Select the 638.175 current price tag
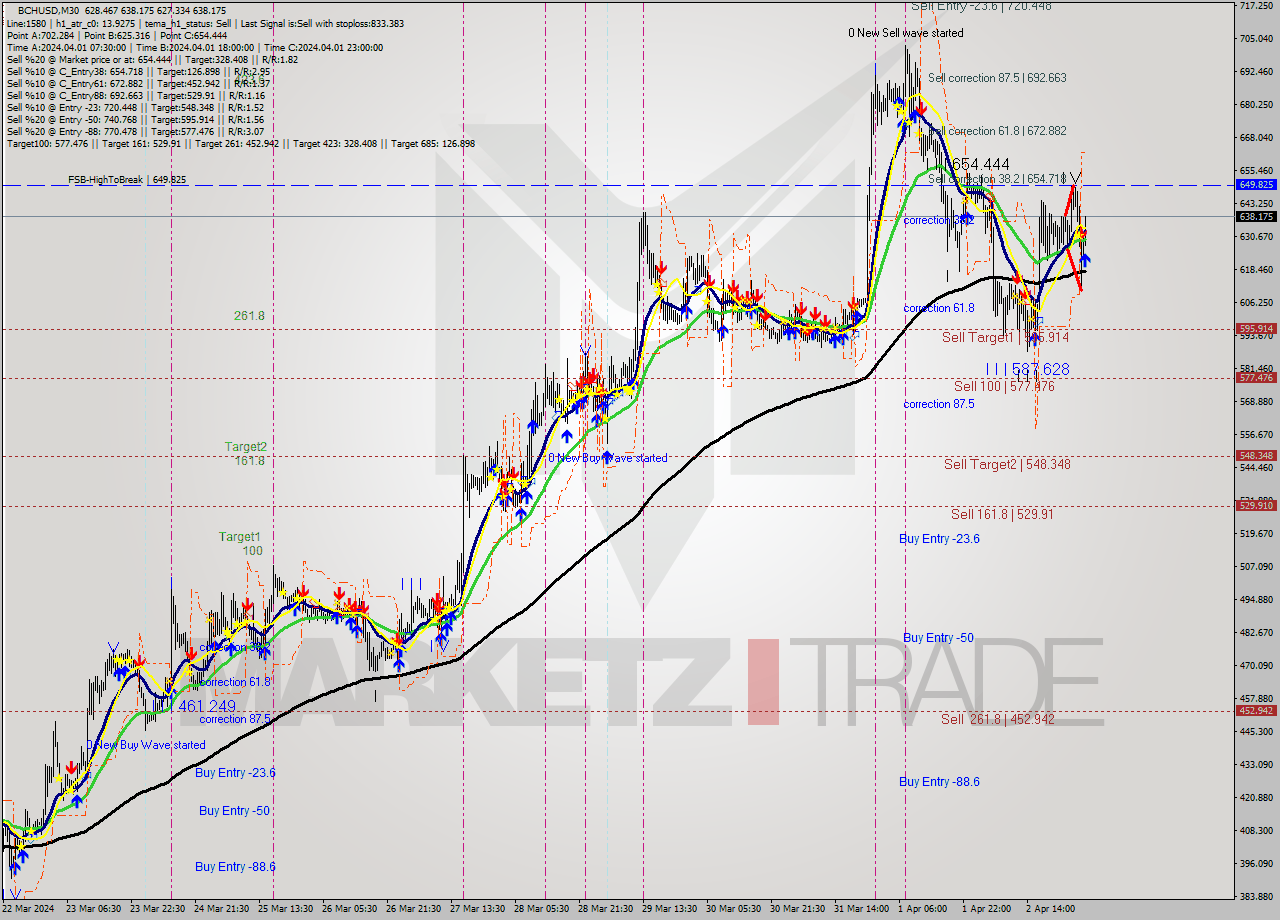The height and width of the screenshot is (920, 1280). (x=1256, y=216)
